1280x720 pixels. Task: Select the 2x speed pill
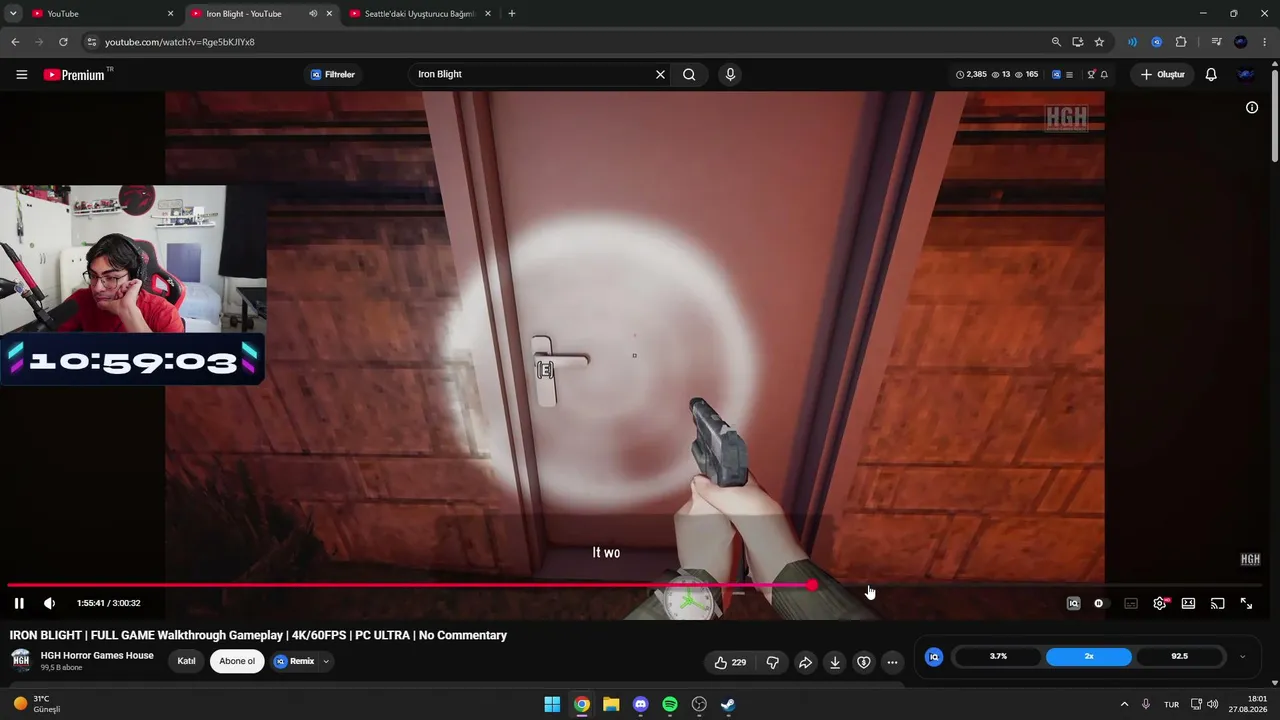point(1089,656)
